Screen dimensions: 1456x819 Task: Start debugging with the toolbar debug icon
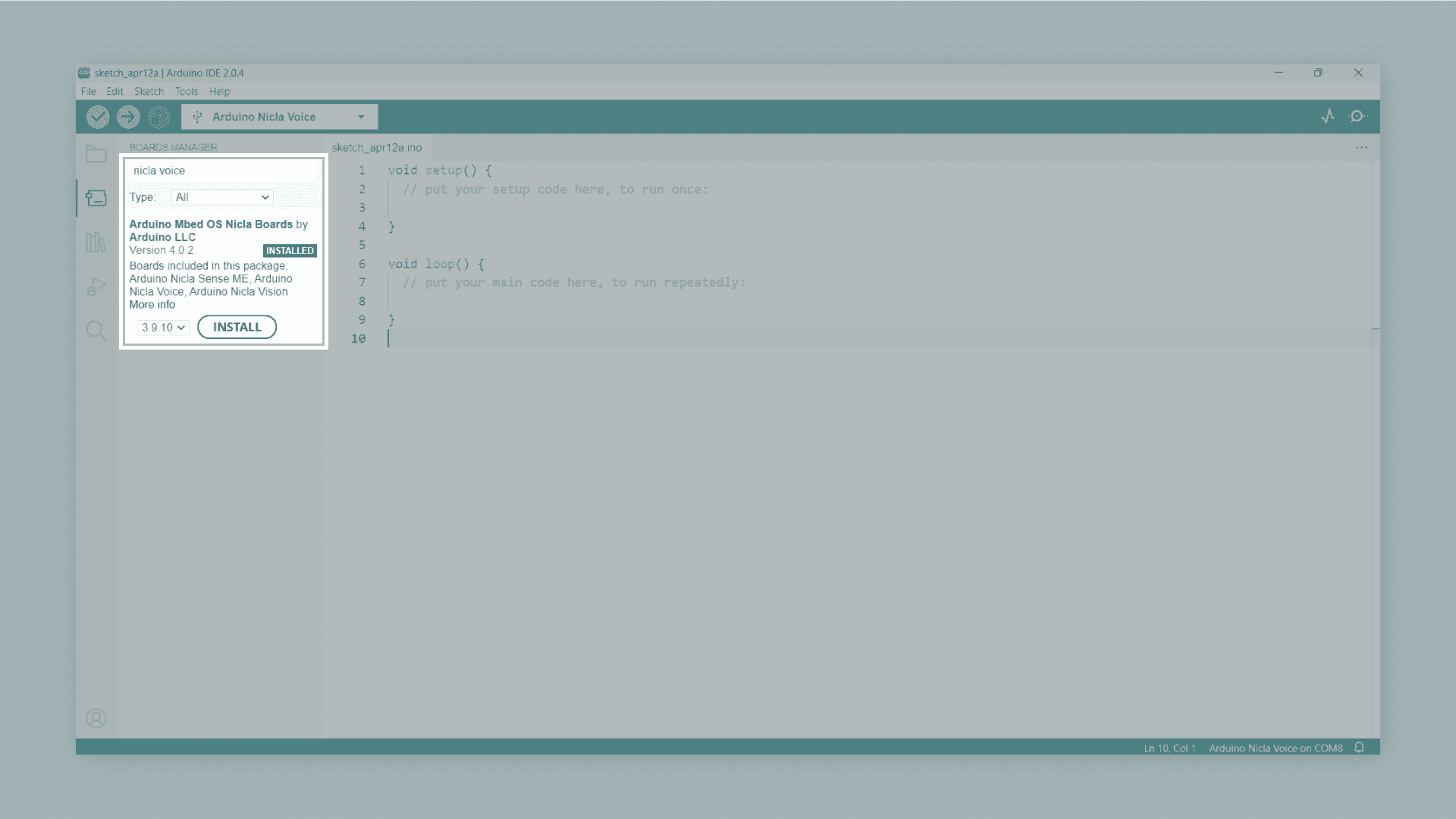pyautogui.click(x=159, y=117)
